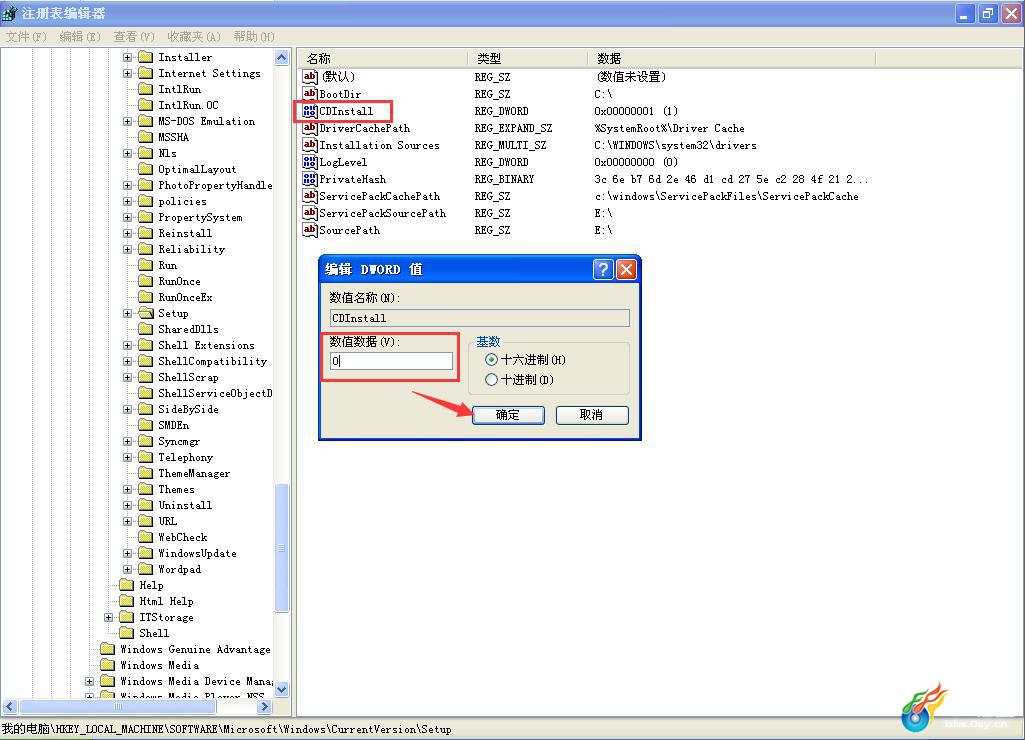Select the hexadecimal (十六进制) radio button

pos(491,360)
